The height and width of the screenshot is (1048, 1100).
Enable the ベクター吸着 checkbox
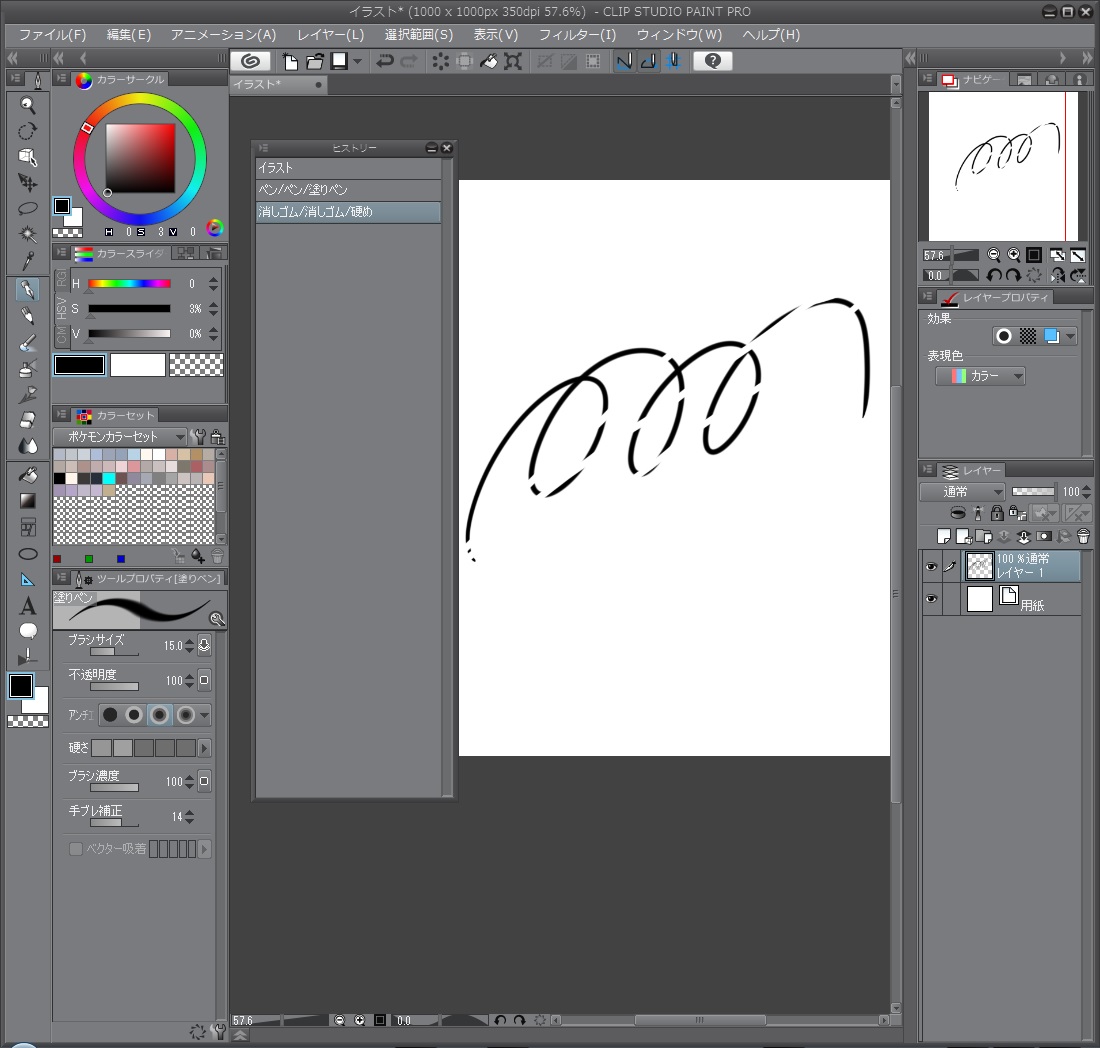(75, 849)
